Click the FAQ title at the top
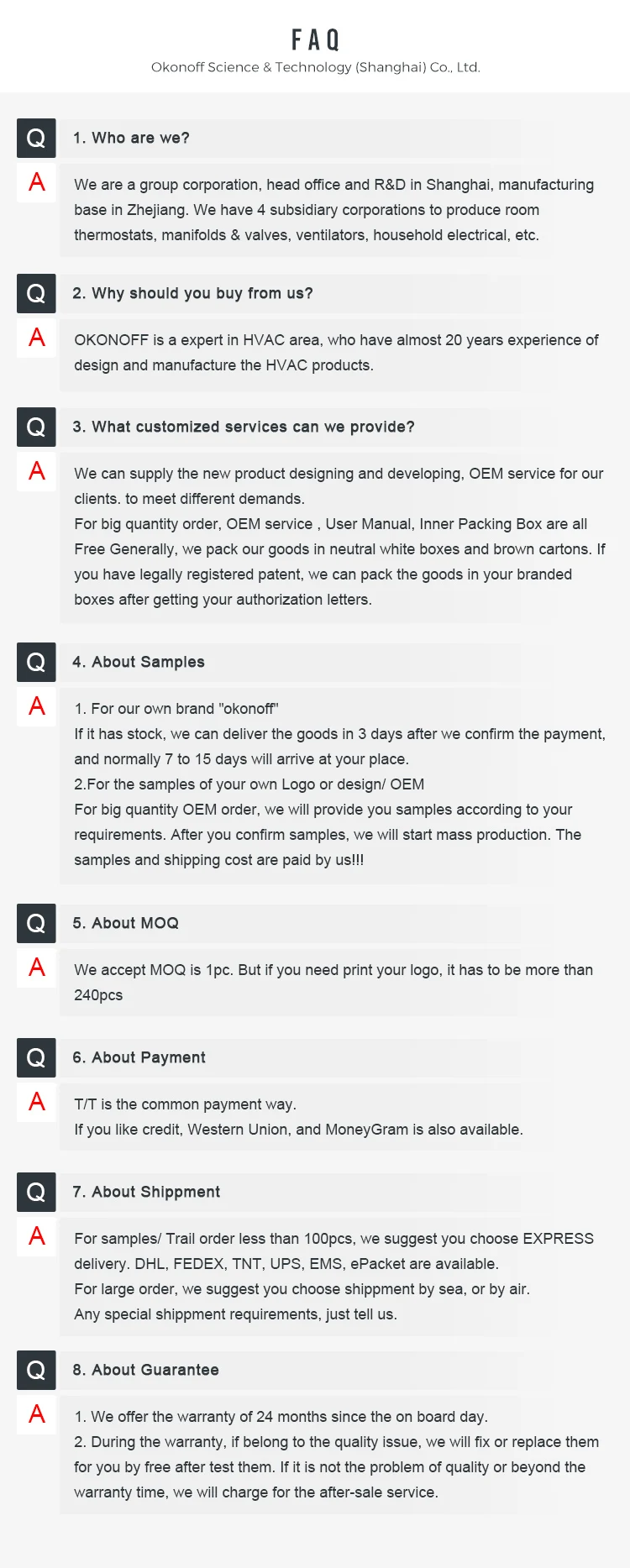 [x=315, y=39]
